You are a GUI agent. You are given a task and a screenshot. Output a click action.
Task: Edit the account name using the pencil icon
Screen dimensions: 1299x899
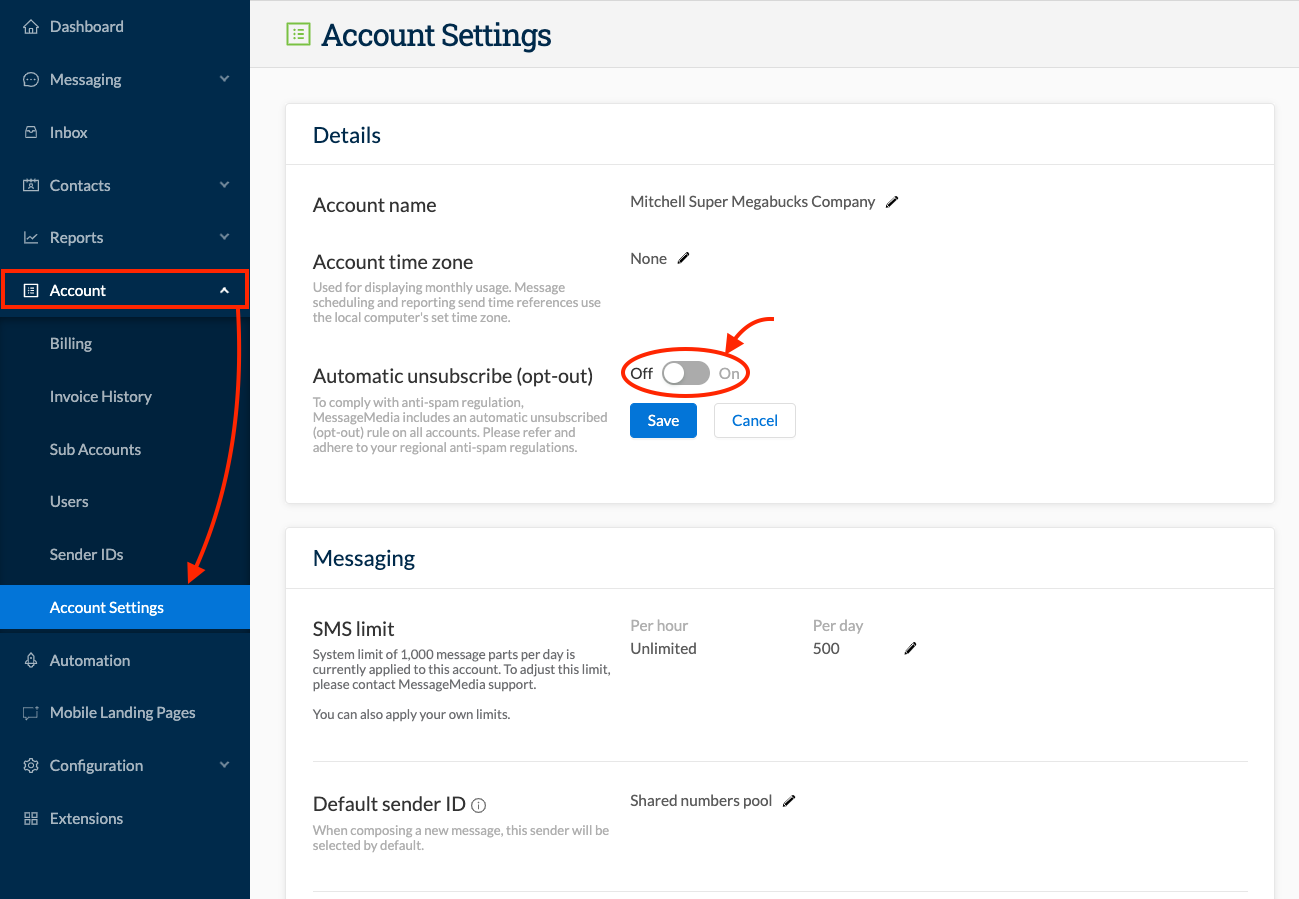(891, 201)
